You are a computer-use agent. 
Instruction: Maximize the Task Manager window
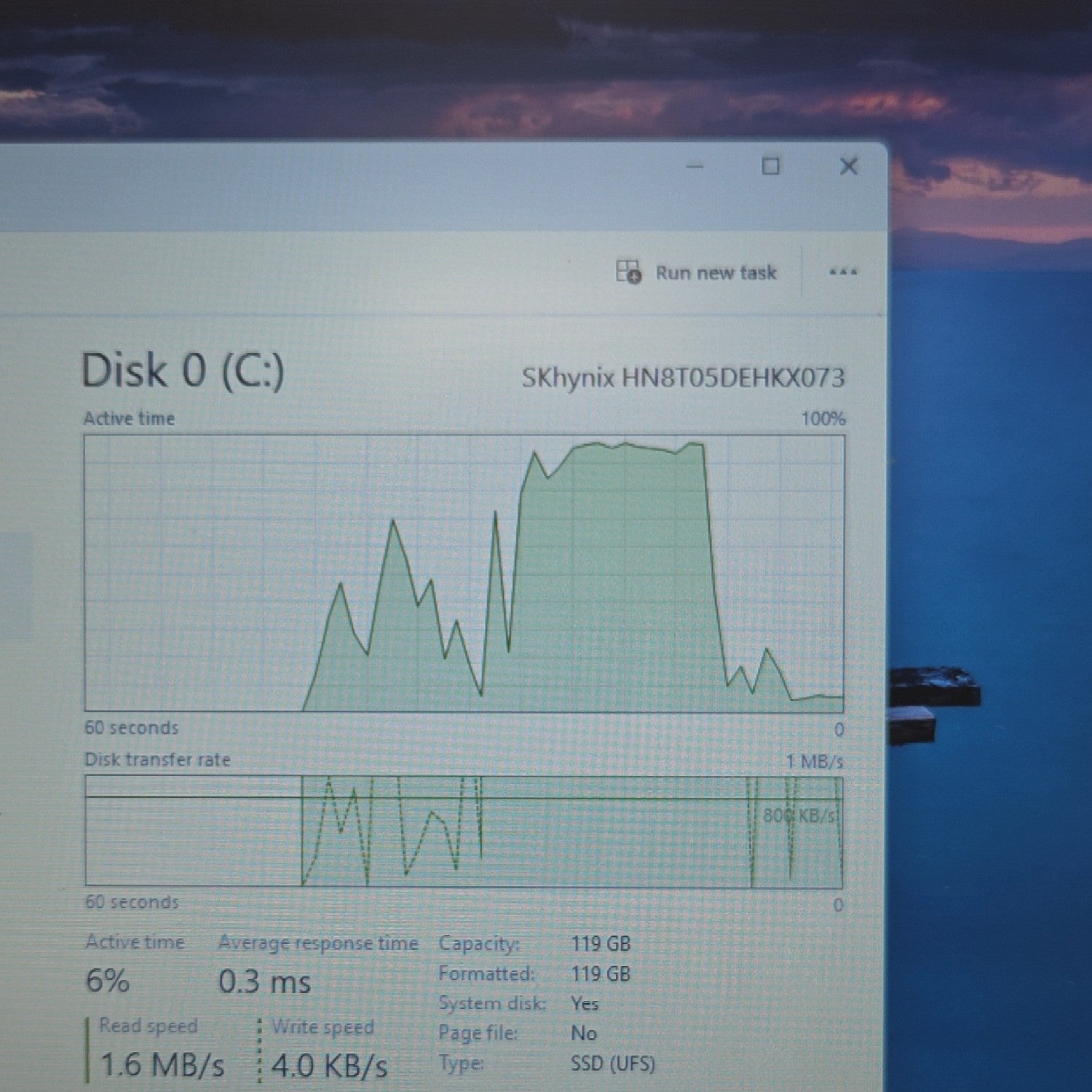pos(770,167)
